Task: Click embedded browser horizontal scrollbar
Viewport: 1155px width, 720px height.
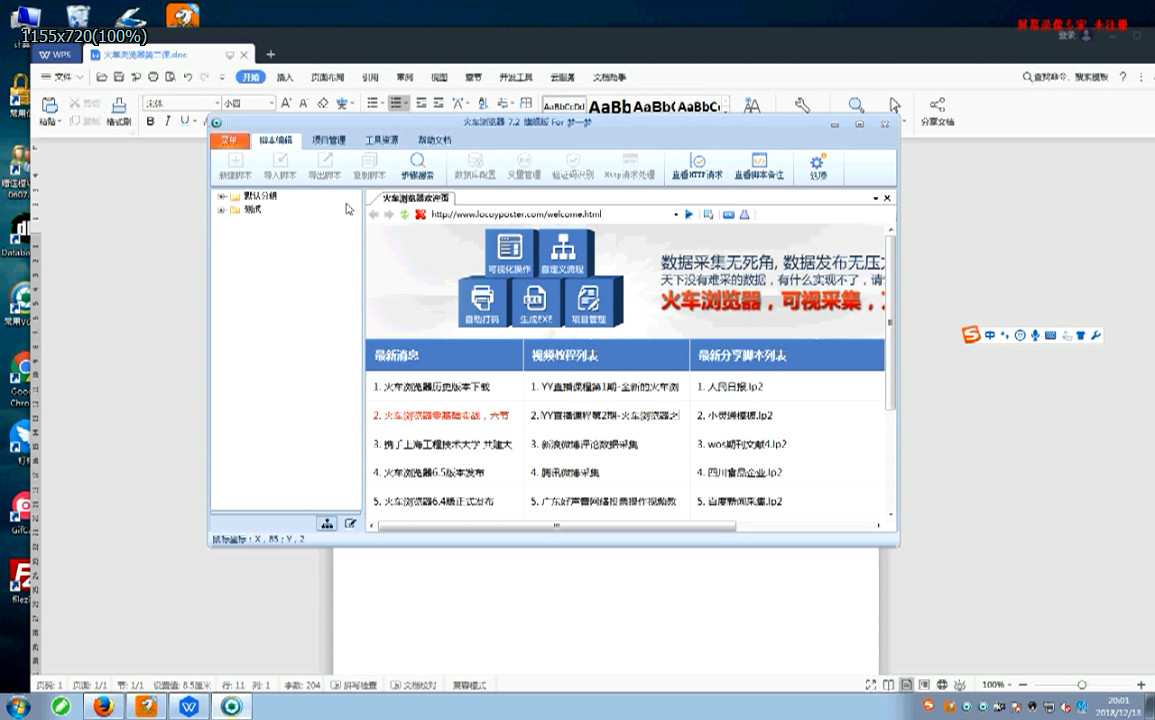Action: (x=556, y=525)
